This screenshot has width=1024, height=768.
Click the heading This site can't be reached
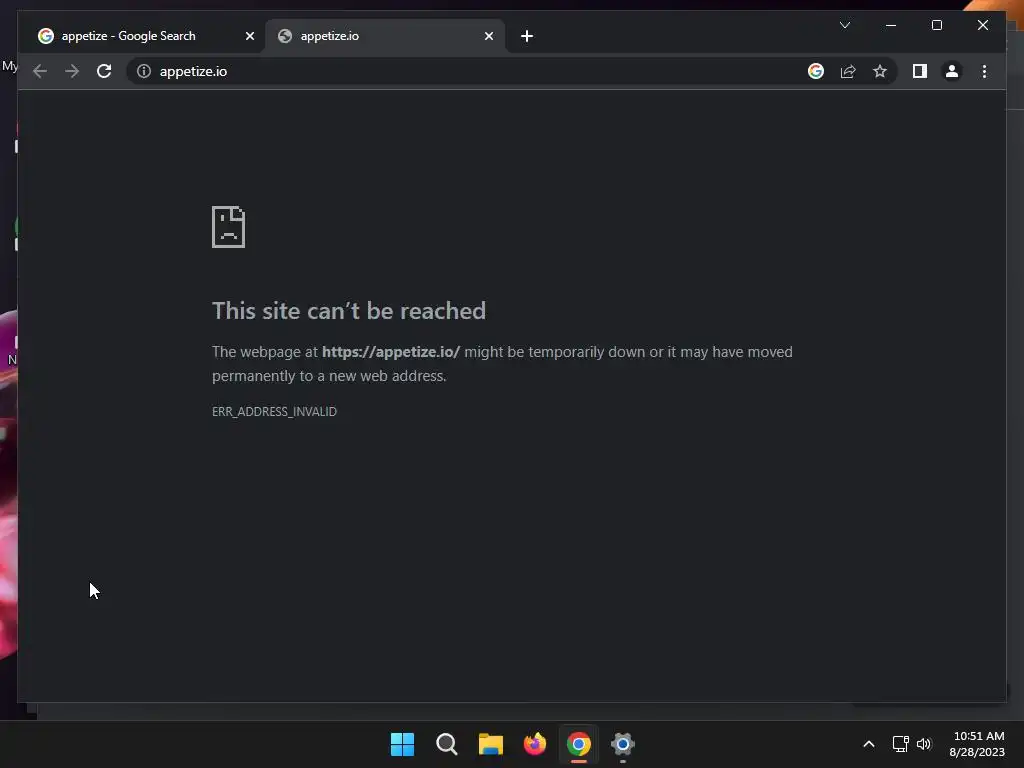coord(349,311)
